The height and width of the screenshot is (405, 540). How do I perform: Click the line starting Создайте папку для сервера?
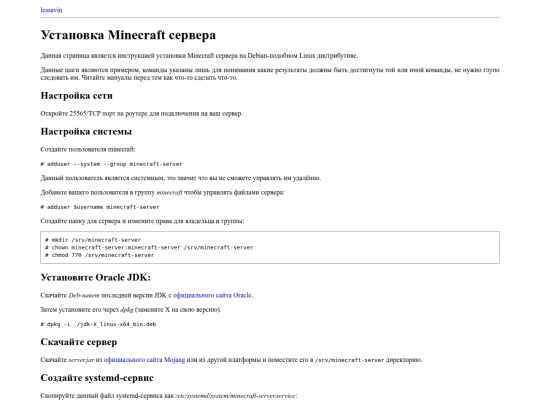142,221
